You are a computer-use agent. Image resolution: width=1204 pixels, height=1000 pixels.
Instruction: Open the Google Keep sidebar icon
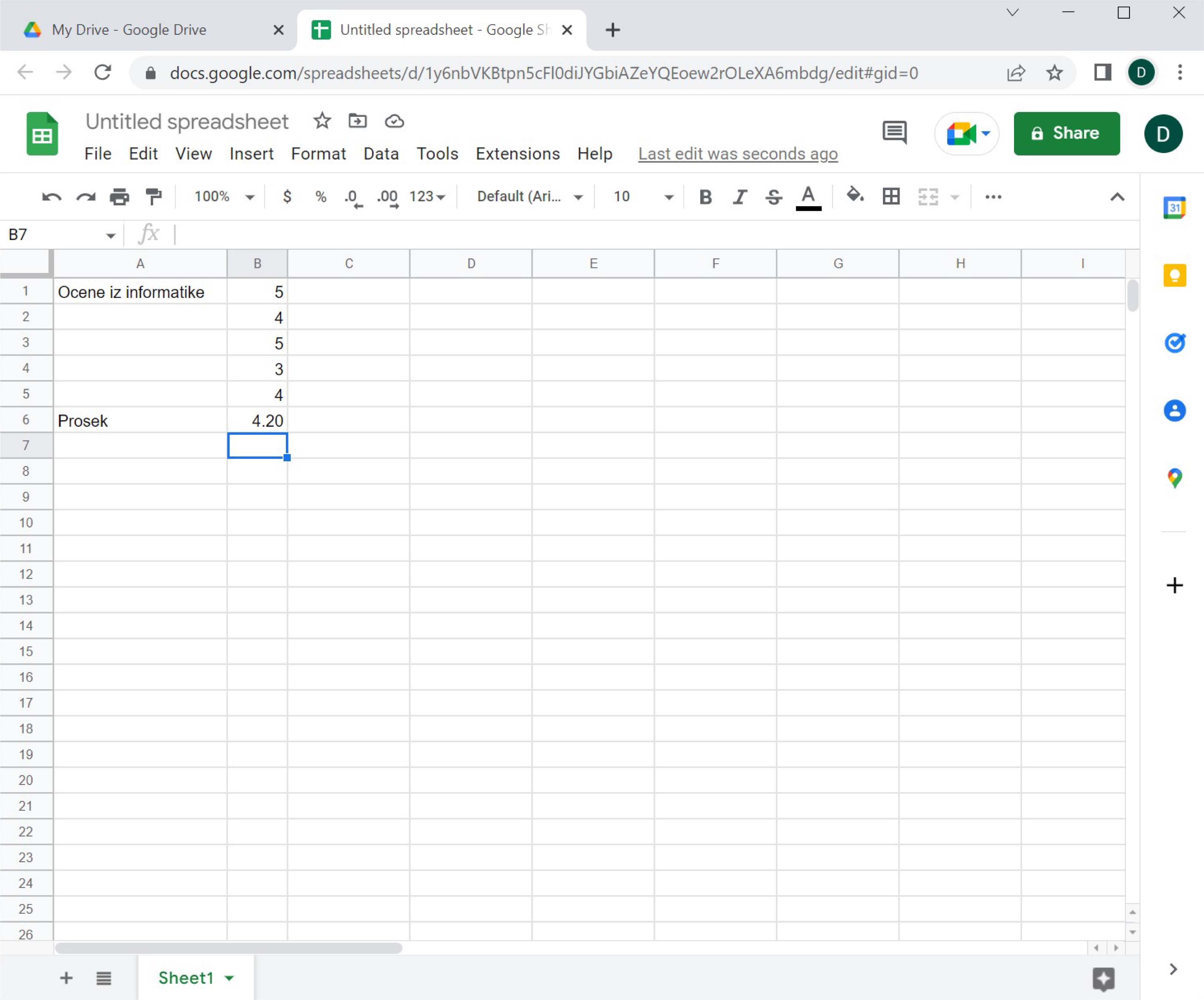[1174, 275]
